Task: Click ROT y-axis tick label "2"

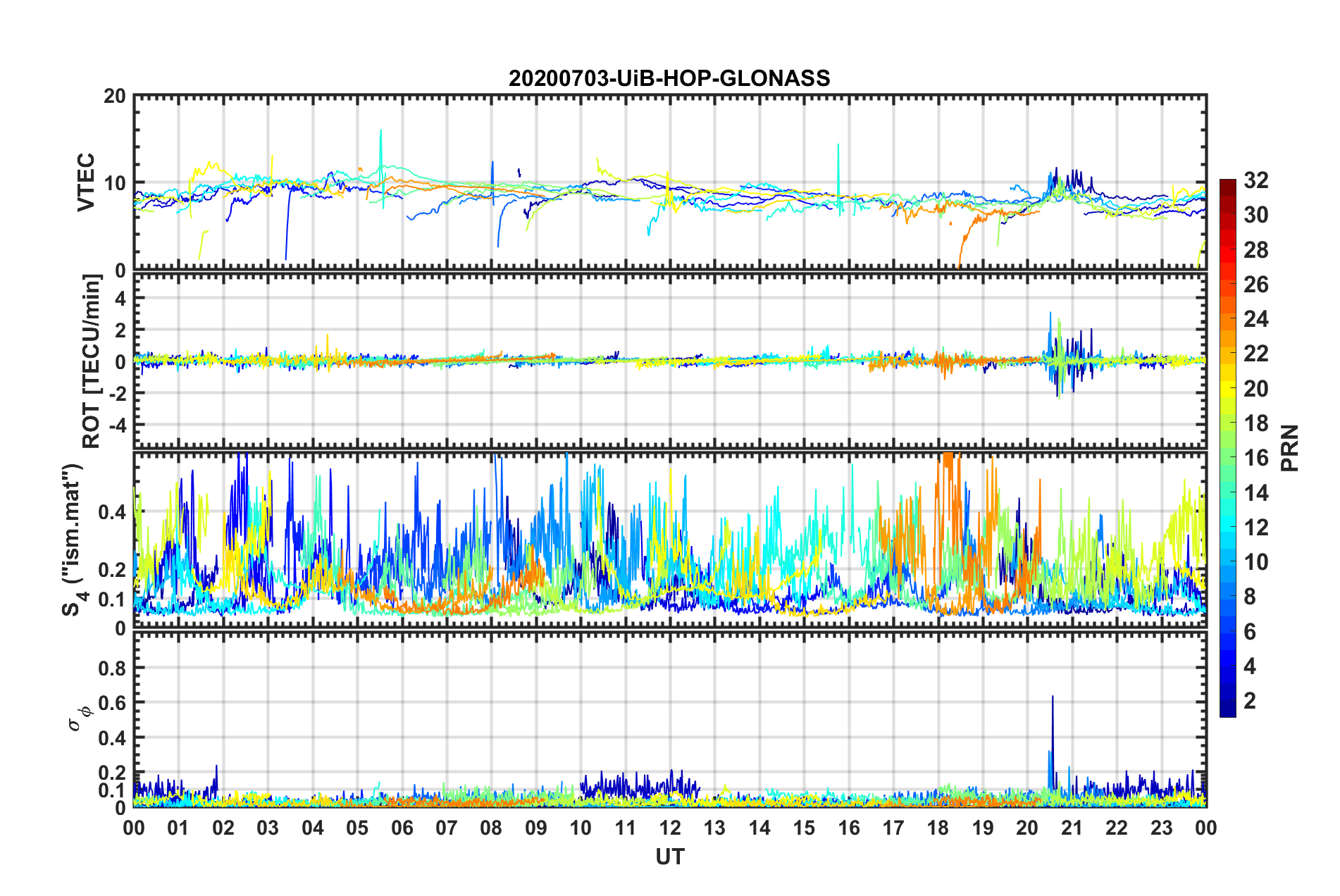Action: [120, 330]
